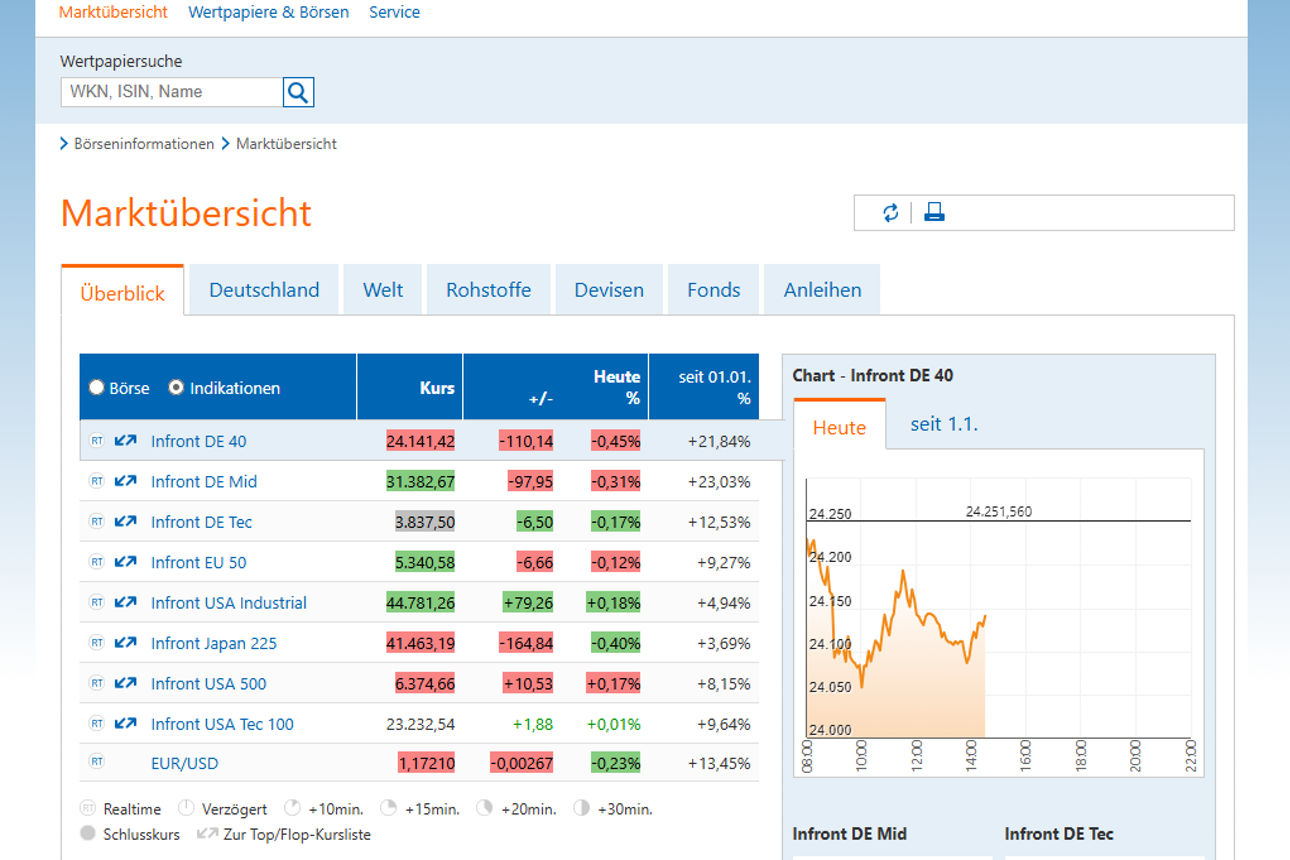Click the RT badge of Infront Japan 225

pyautogui.click(x=97, y=643)
